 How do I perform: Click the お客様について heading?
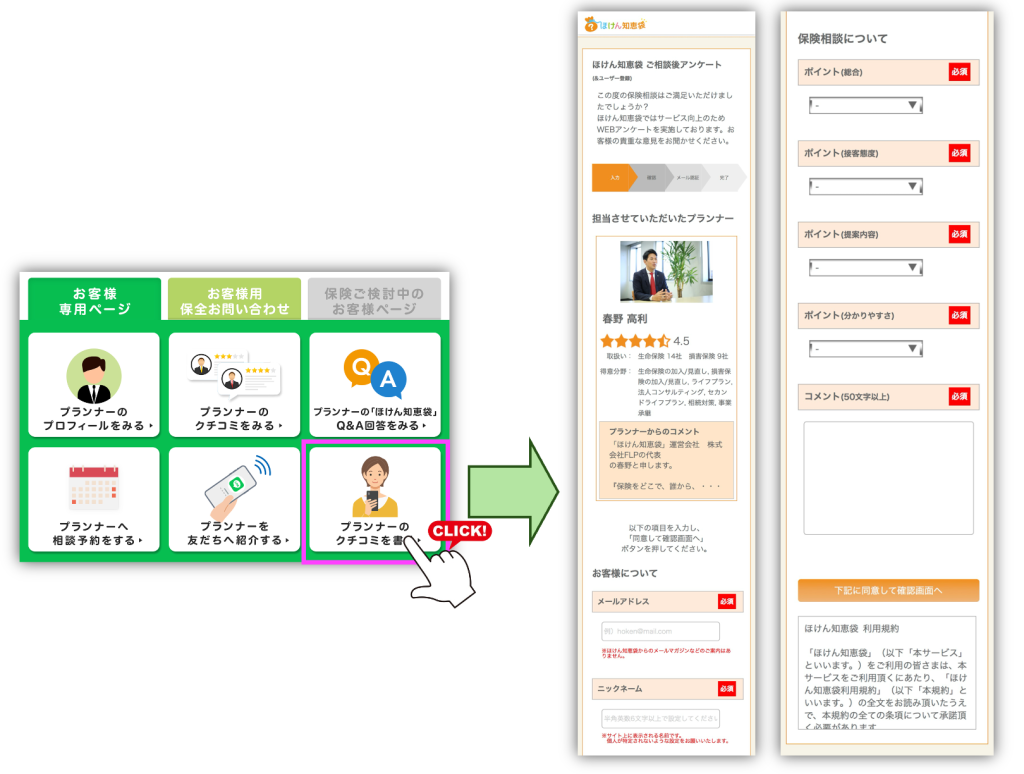[624, 573]
